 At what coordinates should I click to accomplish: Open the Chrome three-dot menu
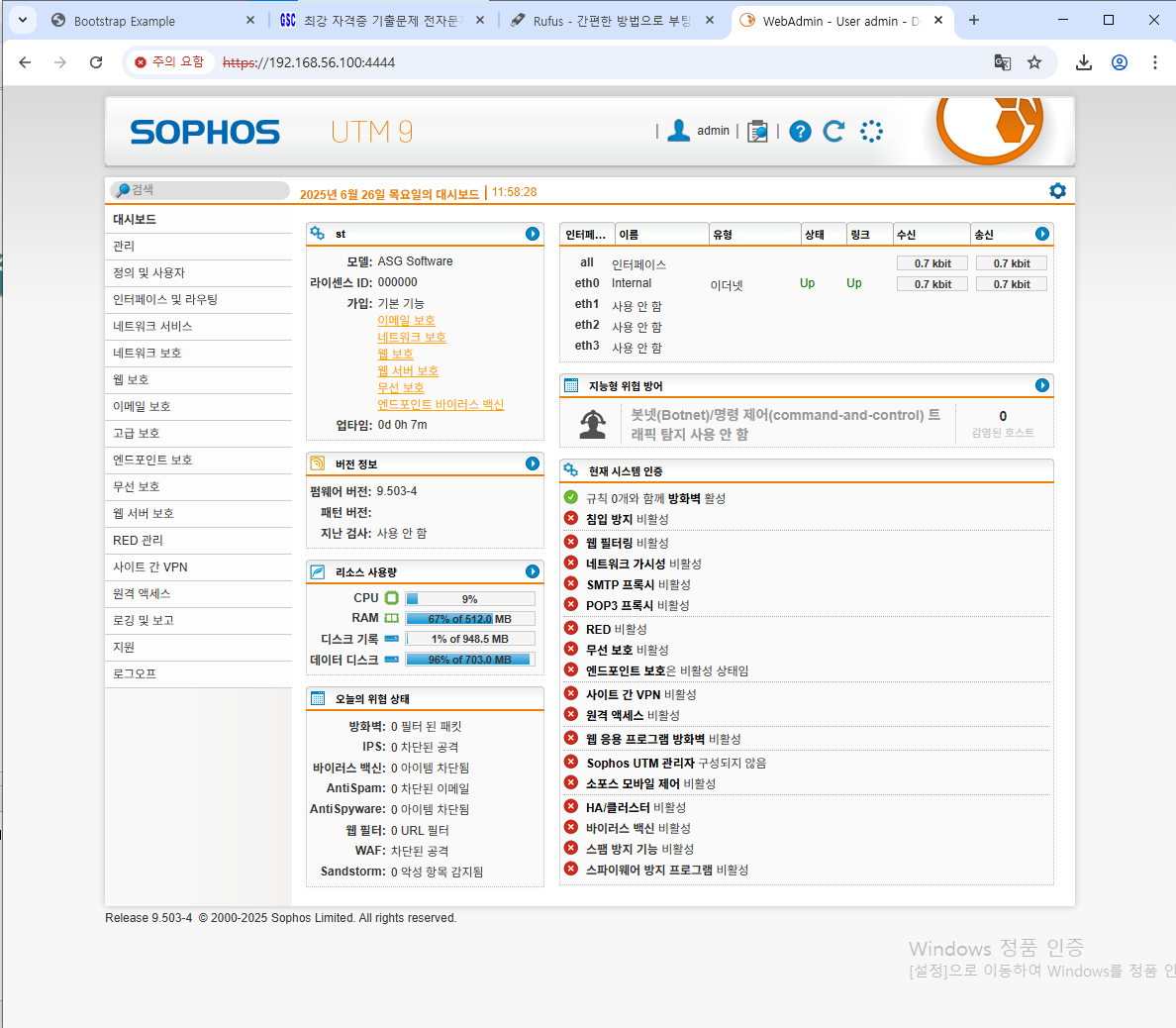(1155, 62)
